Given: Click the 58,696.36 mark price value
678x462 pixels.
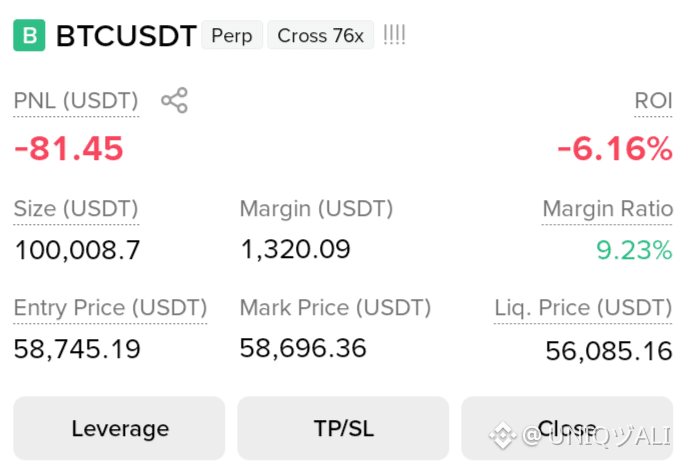Looking at the screenshot, I should (303, 348).
